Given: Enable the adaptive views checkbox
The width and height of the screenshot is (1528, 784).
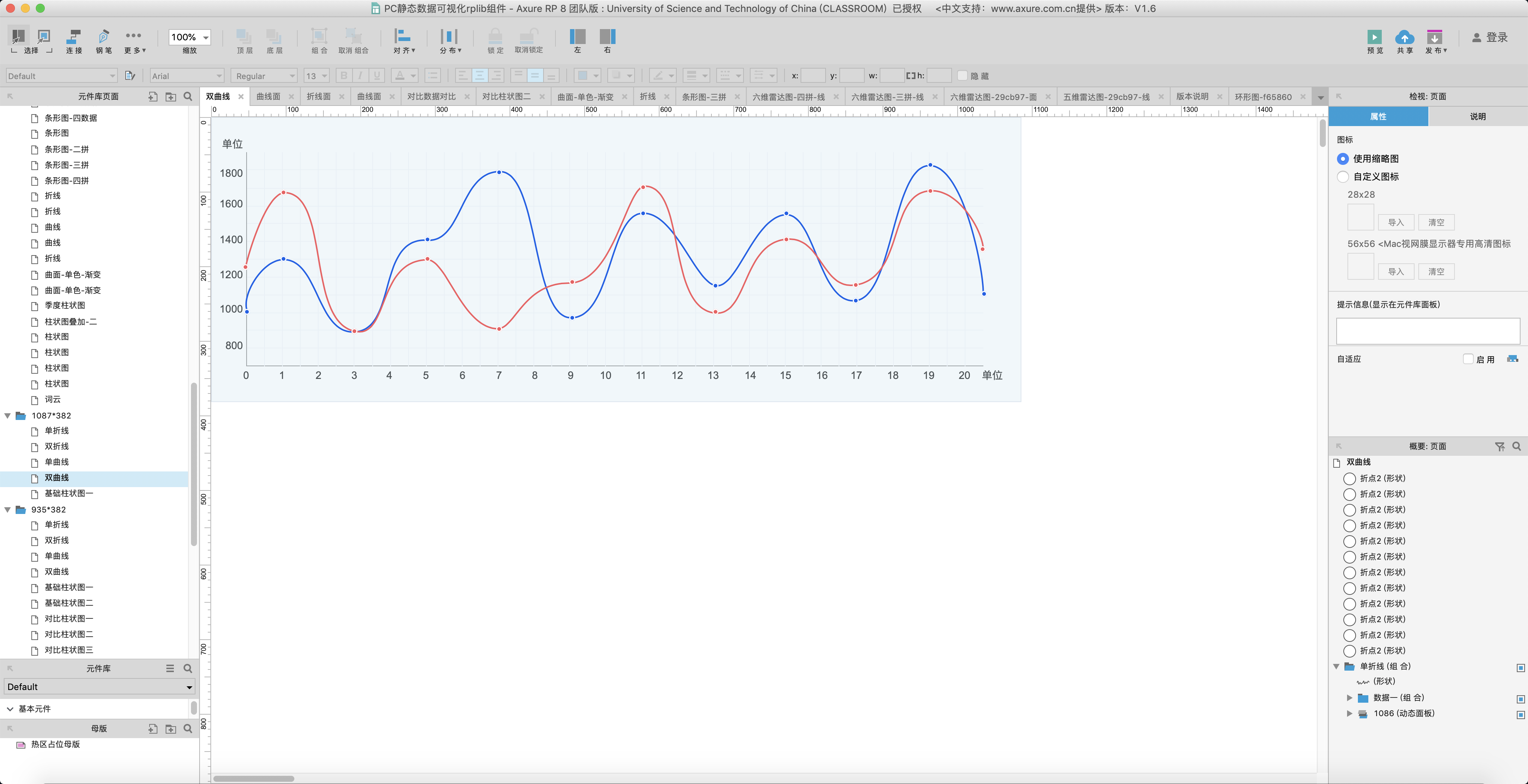Looking at the screenshot, I should click(1468, 360).
